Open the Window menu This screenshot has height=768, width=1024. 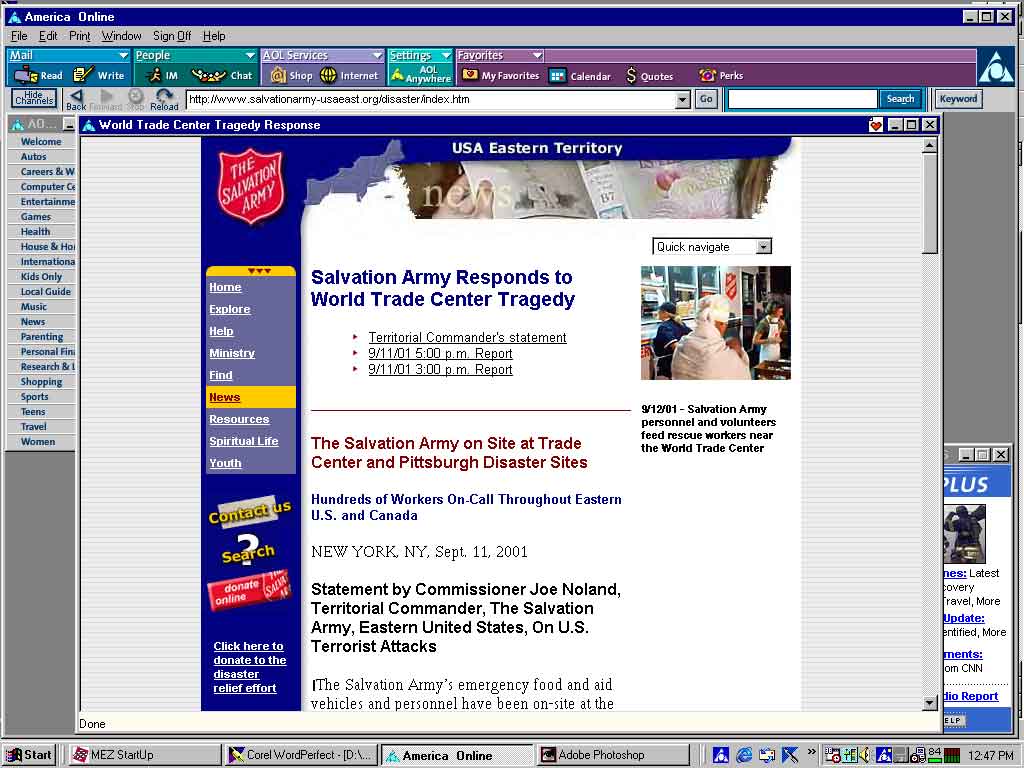pyautogui.click(x=121, y=36)
